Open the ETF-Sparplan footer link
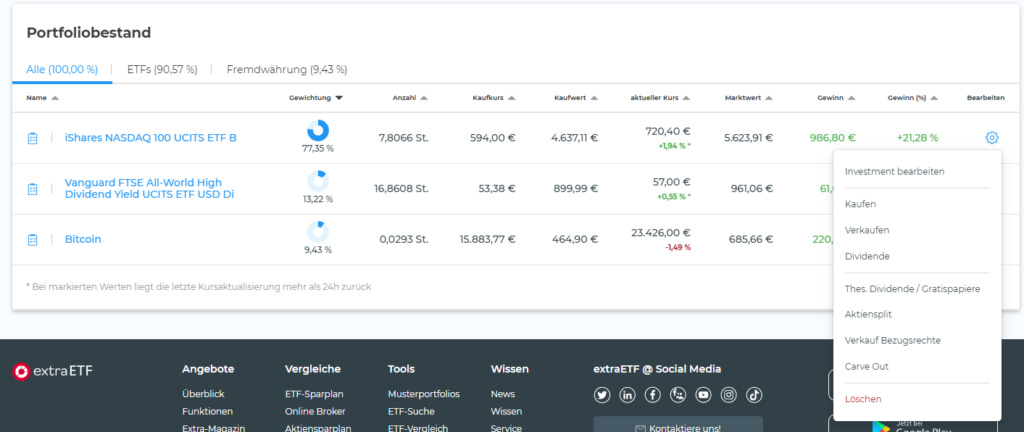The height and width of the screenshot is (432, 1024). click(314, 394)
